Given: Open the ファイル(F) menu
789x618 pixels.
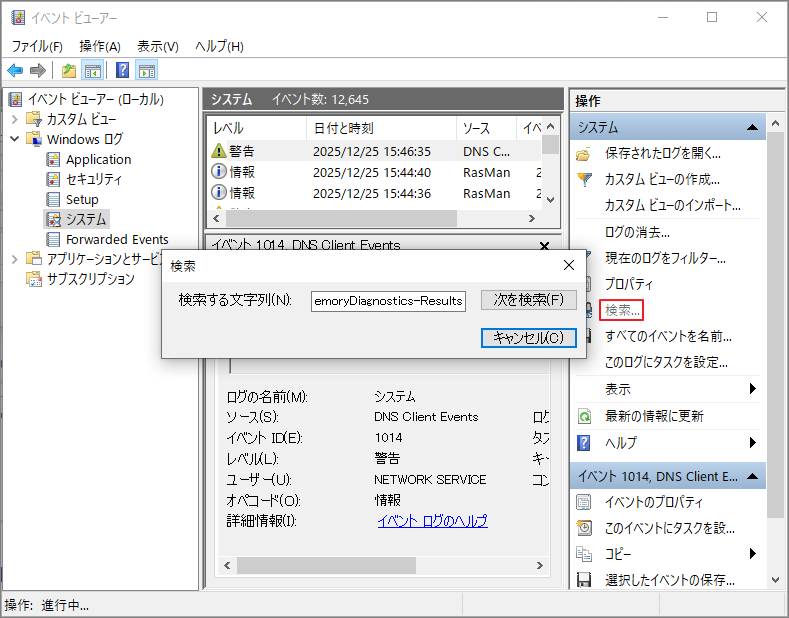Looking at the screenshot, I should pyautogui.click(x=37, y=46).
